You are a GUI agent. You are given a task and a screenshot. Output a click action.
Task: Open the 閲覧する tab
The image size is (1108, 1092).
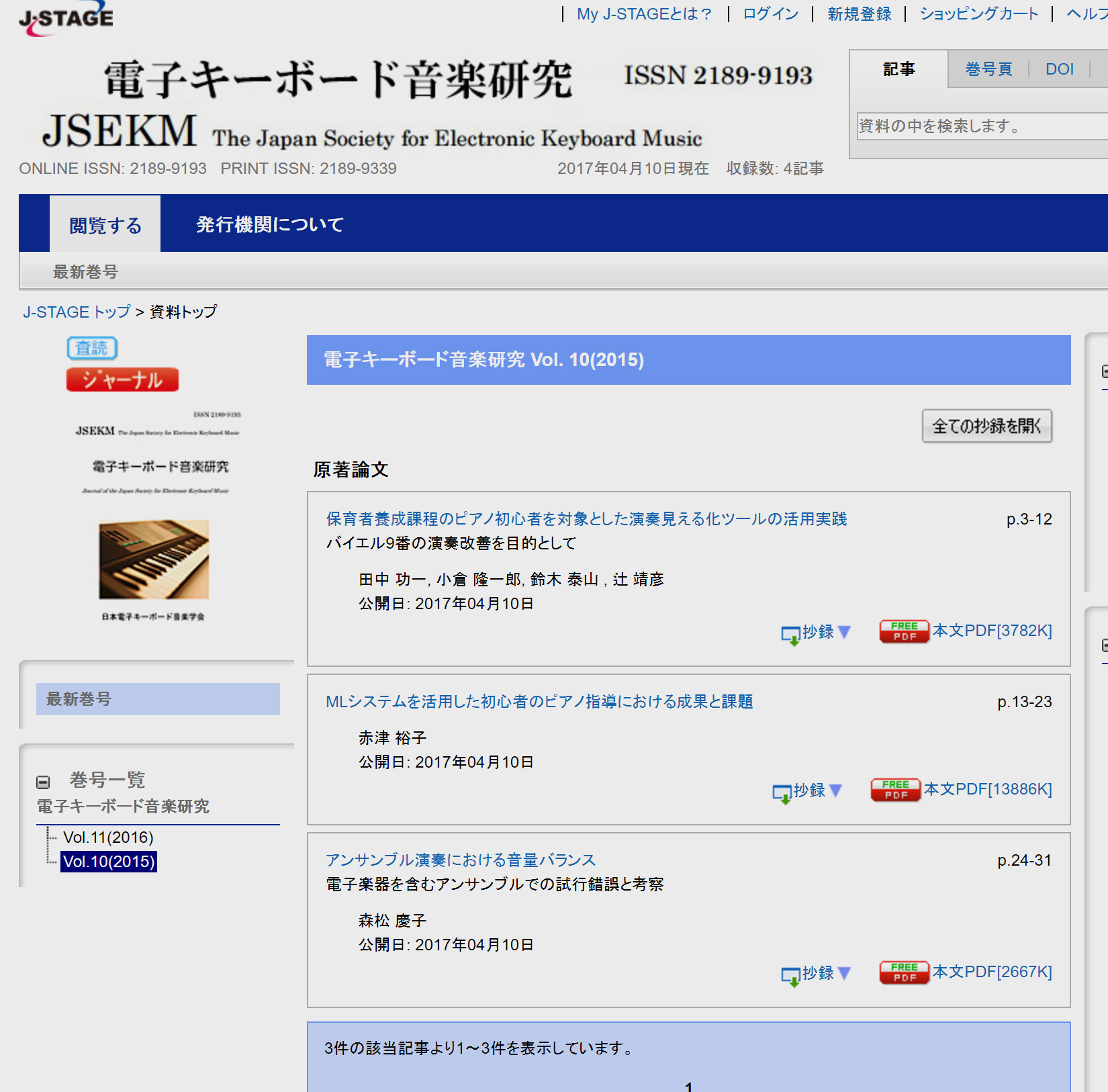point(105,224)
